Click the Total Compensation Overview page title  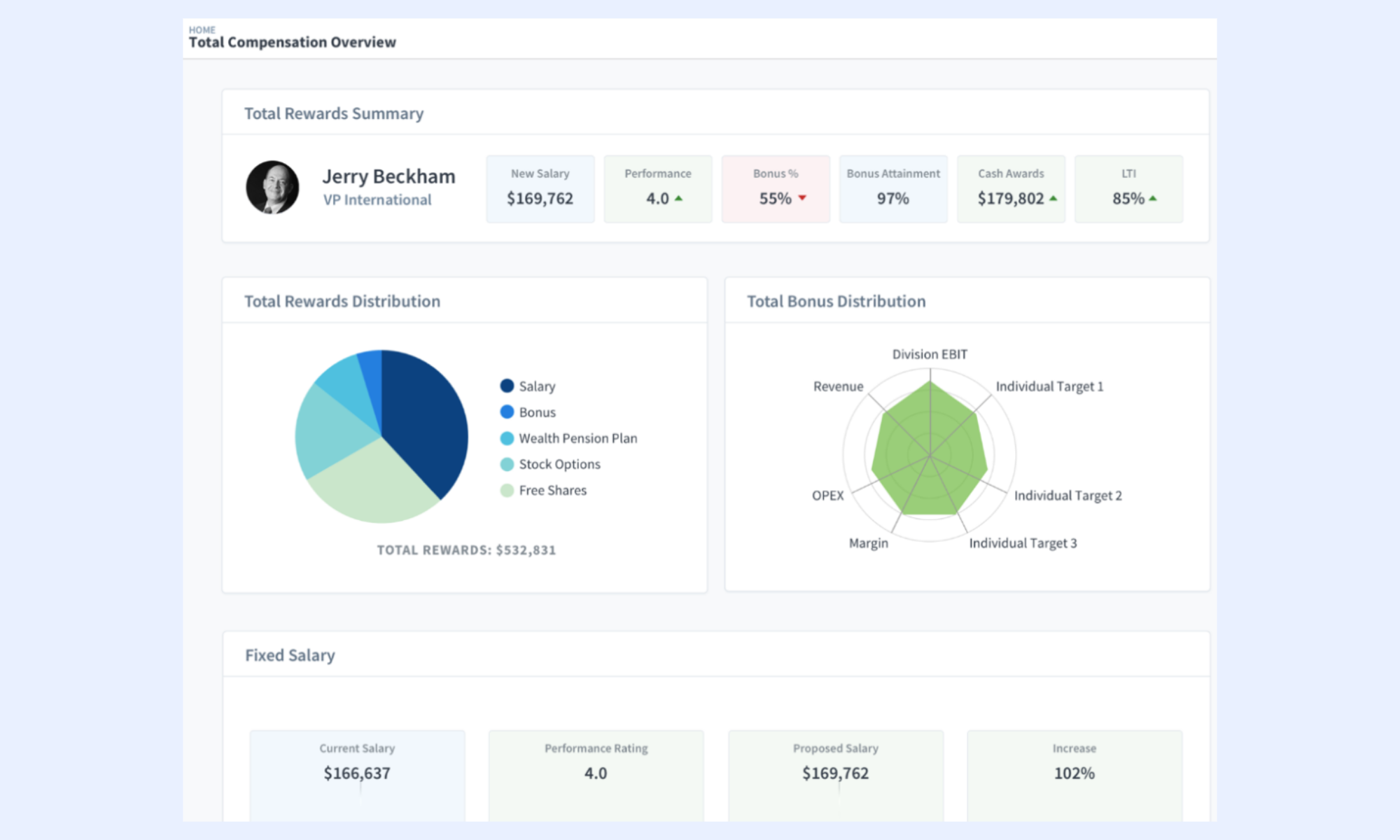[x=292, y=43]
